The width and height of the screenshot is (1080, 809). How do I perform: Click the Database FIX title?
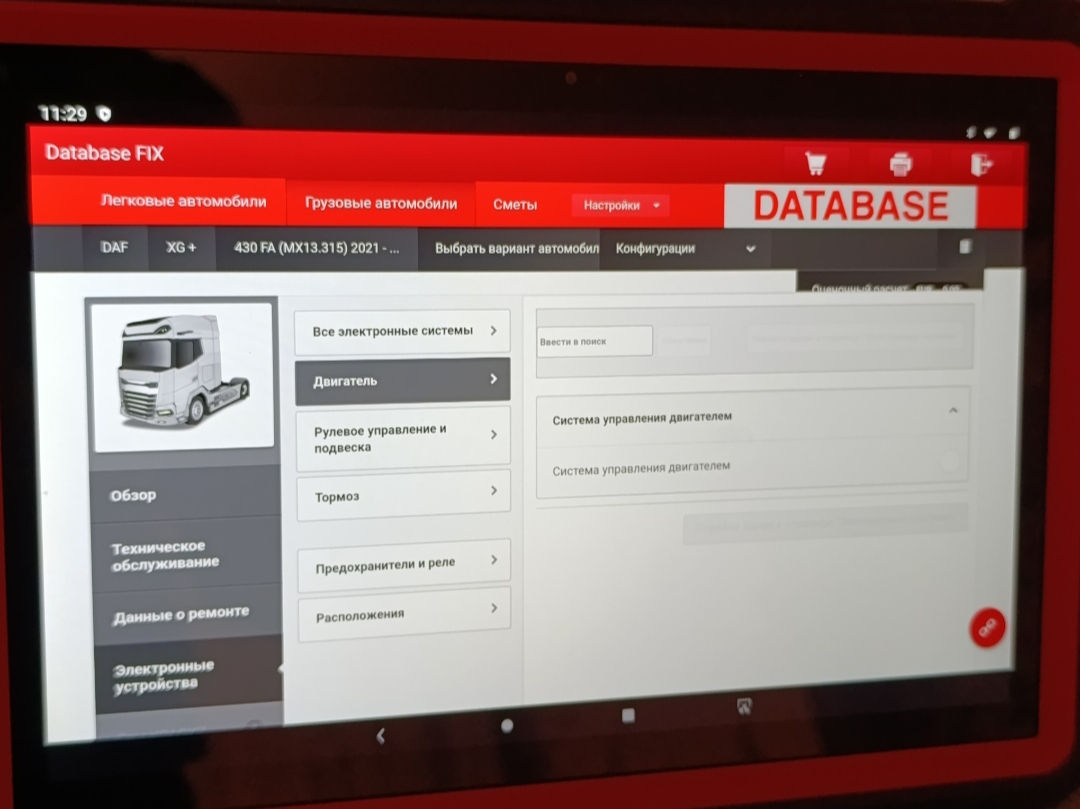point(104,153)
